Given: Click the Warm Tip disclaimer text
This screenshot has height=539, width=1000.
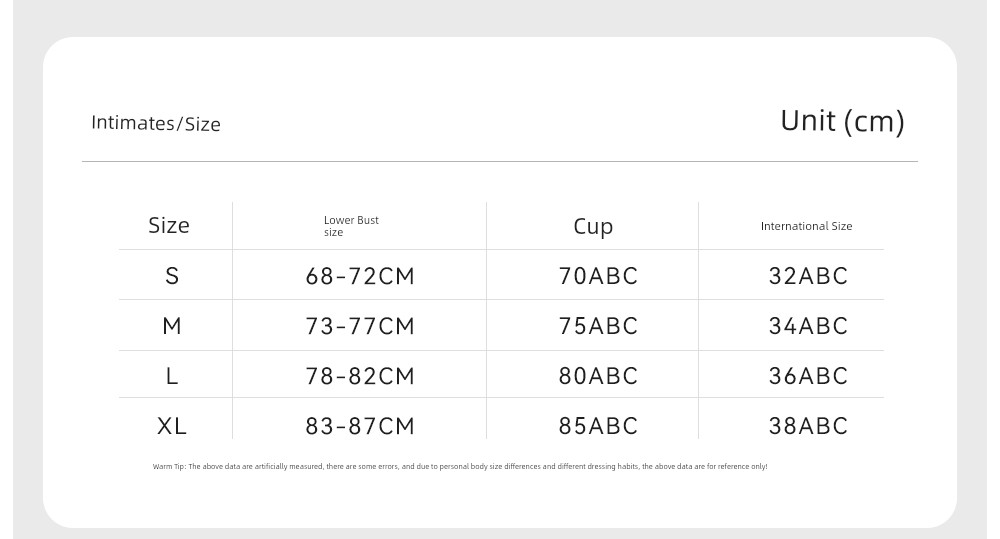Looking at the screenshot, I should [460, 466].
